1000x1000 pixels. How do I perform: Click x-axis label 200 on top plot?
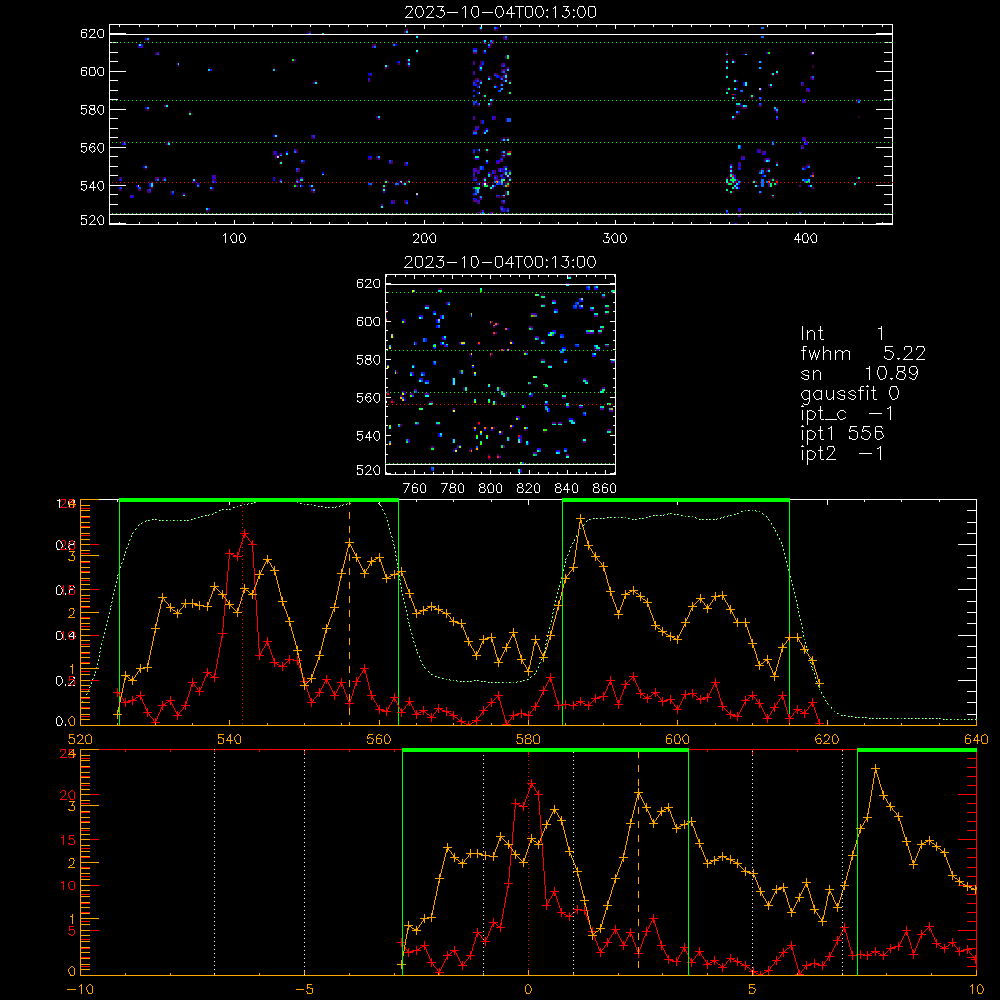pyautogui.click(x=424, y=239)
